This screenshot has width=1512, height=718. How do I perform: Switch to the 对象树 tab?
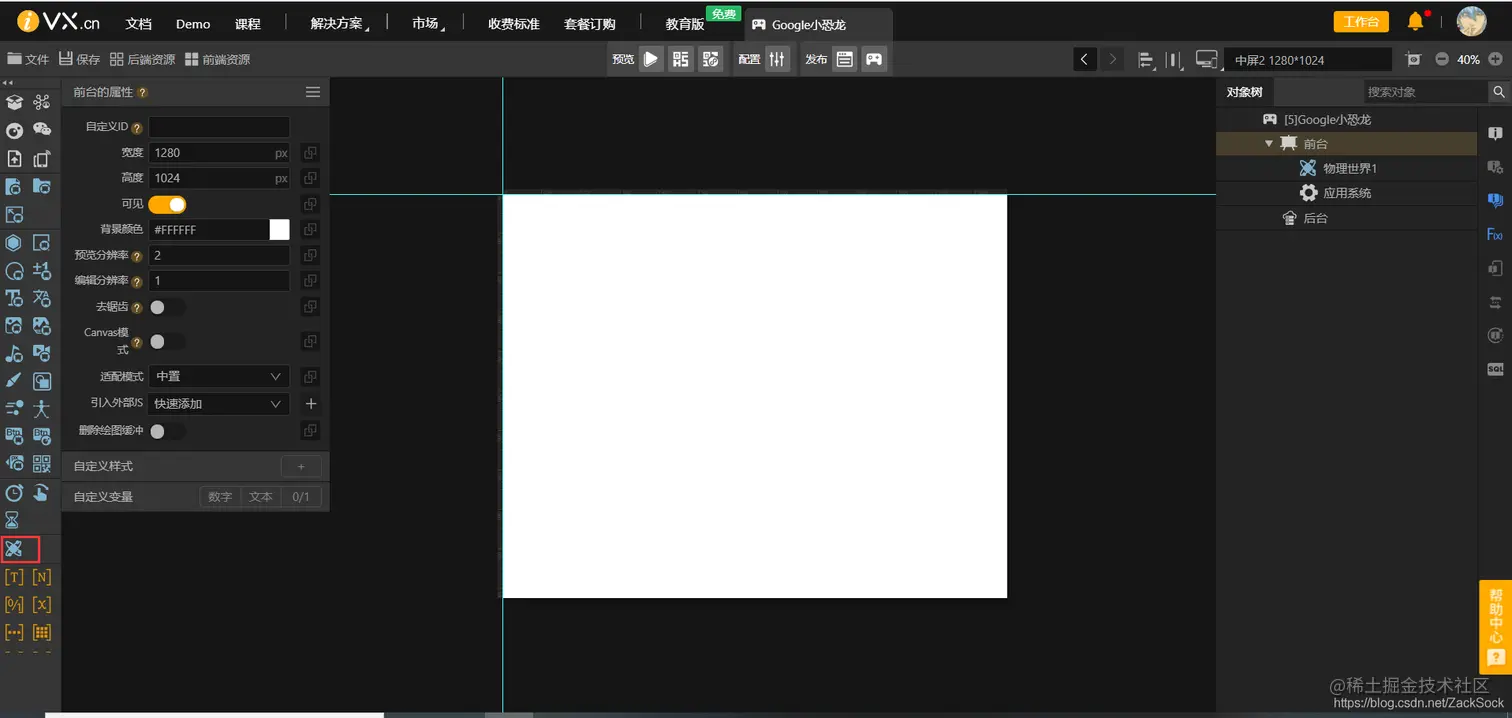pos(1245,92)
